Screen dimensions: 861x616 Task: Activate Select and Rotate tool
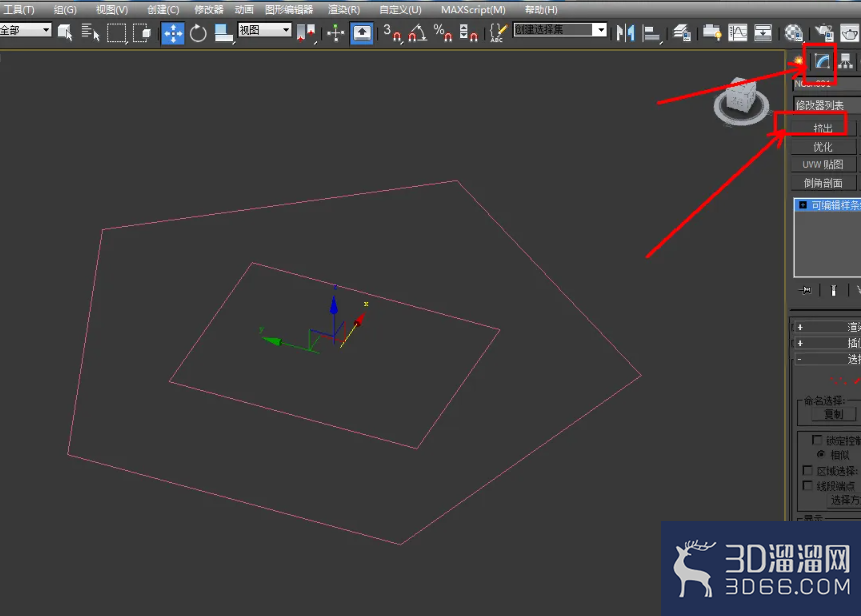198,33
